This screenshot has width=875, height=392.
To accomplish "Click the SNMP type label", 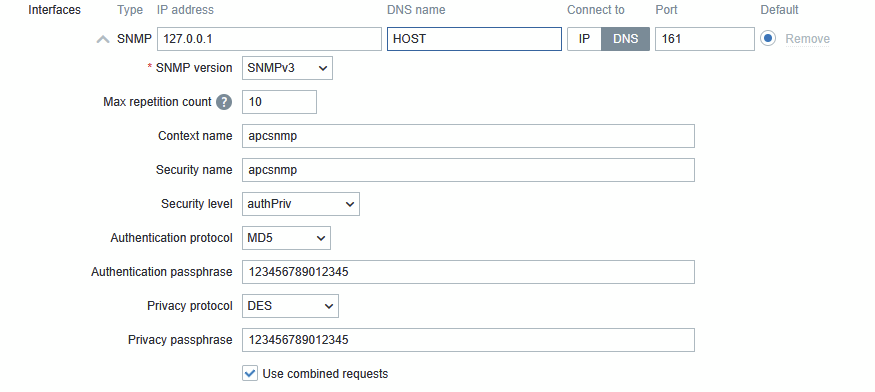I will (x=134, y=39).
